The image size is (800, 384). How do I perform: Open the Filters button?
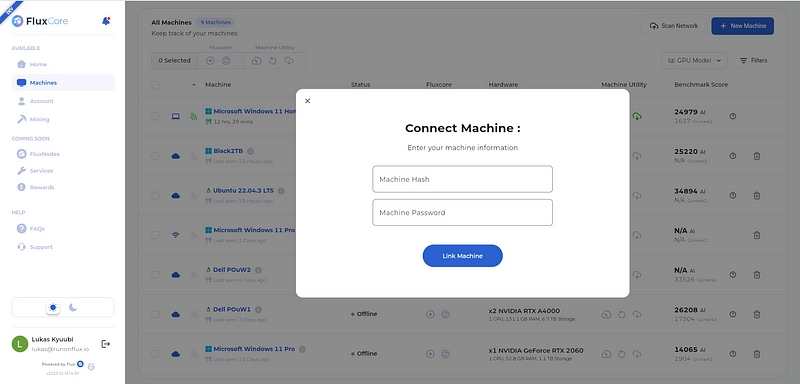[754, 60]
